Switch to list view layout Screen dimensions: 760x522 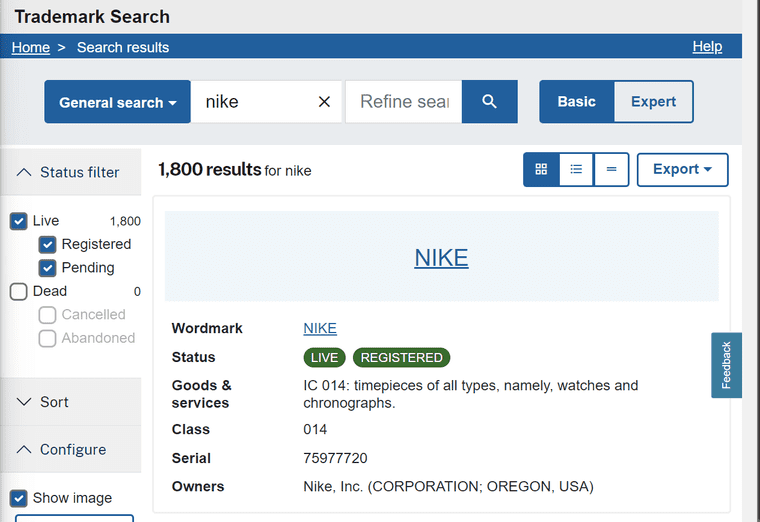[576, 170]
